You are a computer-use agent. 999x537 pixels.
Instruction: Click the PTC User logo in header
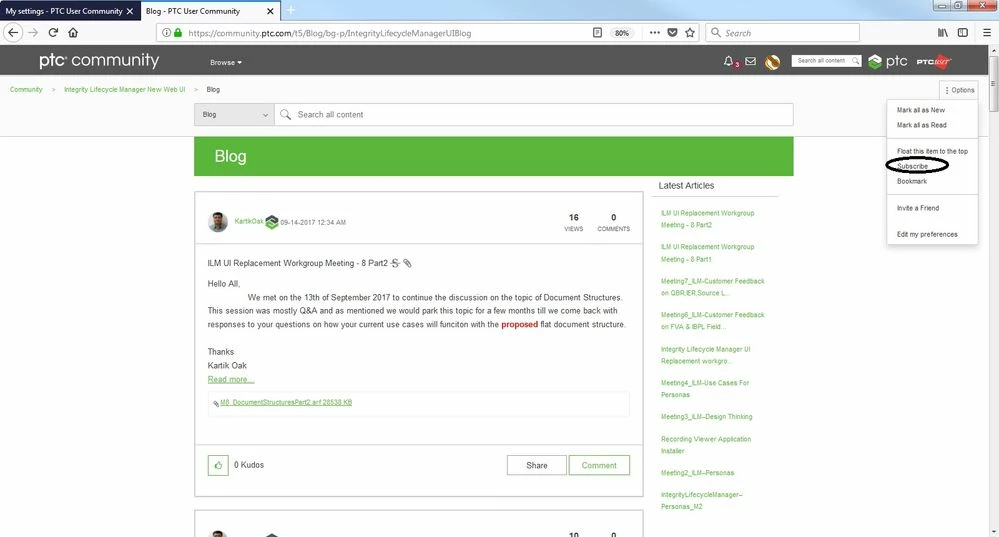[933, 61]
